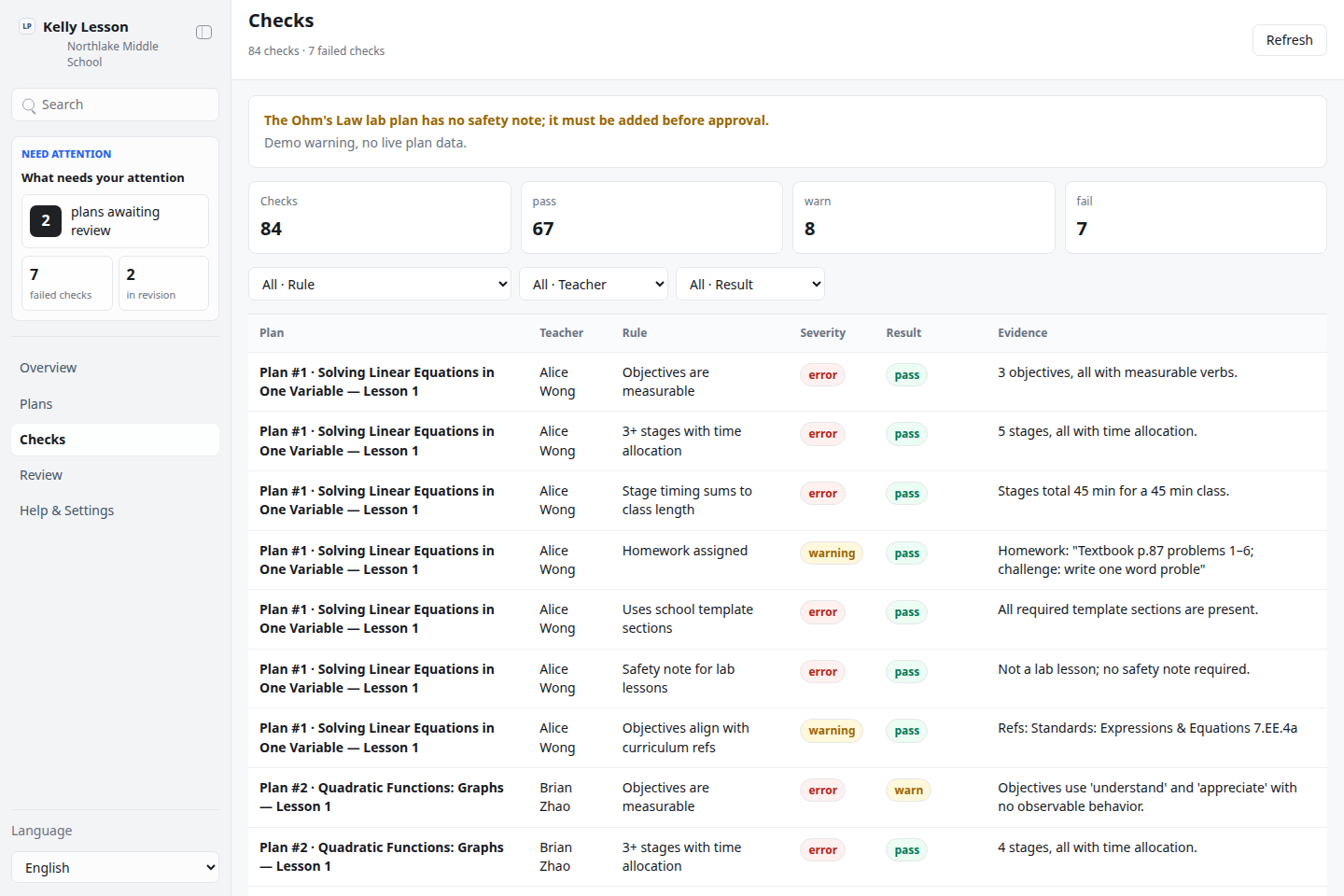The image size is (1344, 896).
Task: Click the Plan column header
Action: click(x=272, y=333)
